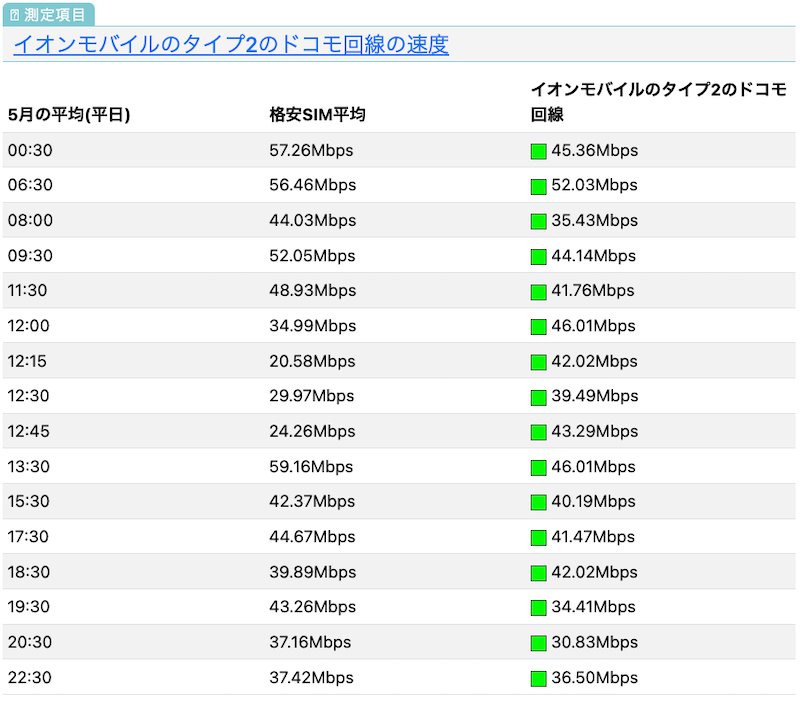The width and height of the screenshot is (800, 701).
Task: Select the 12:00 time cell
Action: 29,326
